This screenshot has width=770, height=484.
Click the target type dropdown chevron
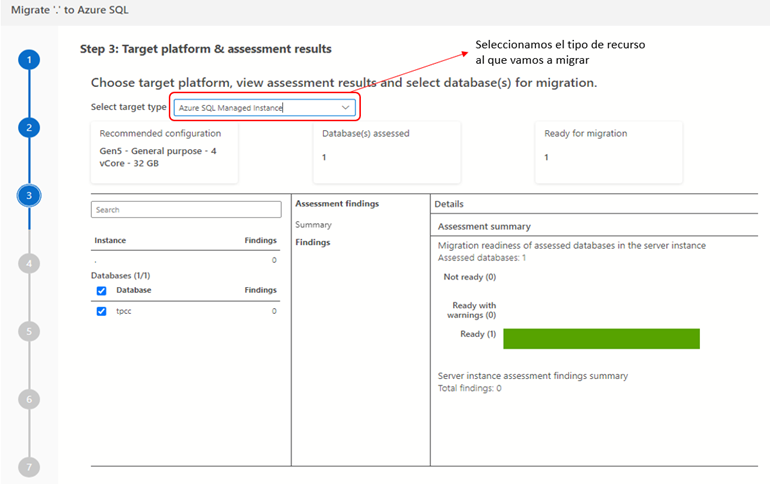pos(345,108)
